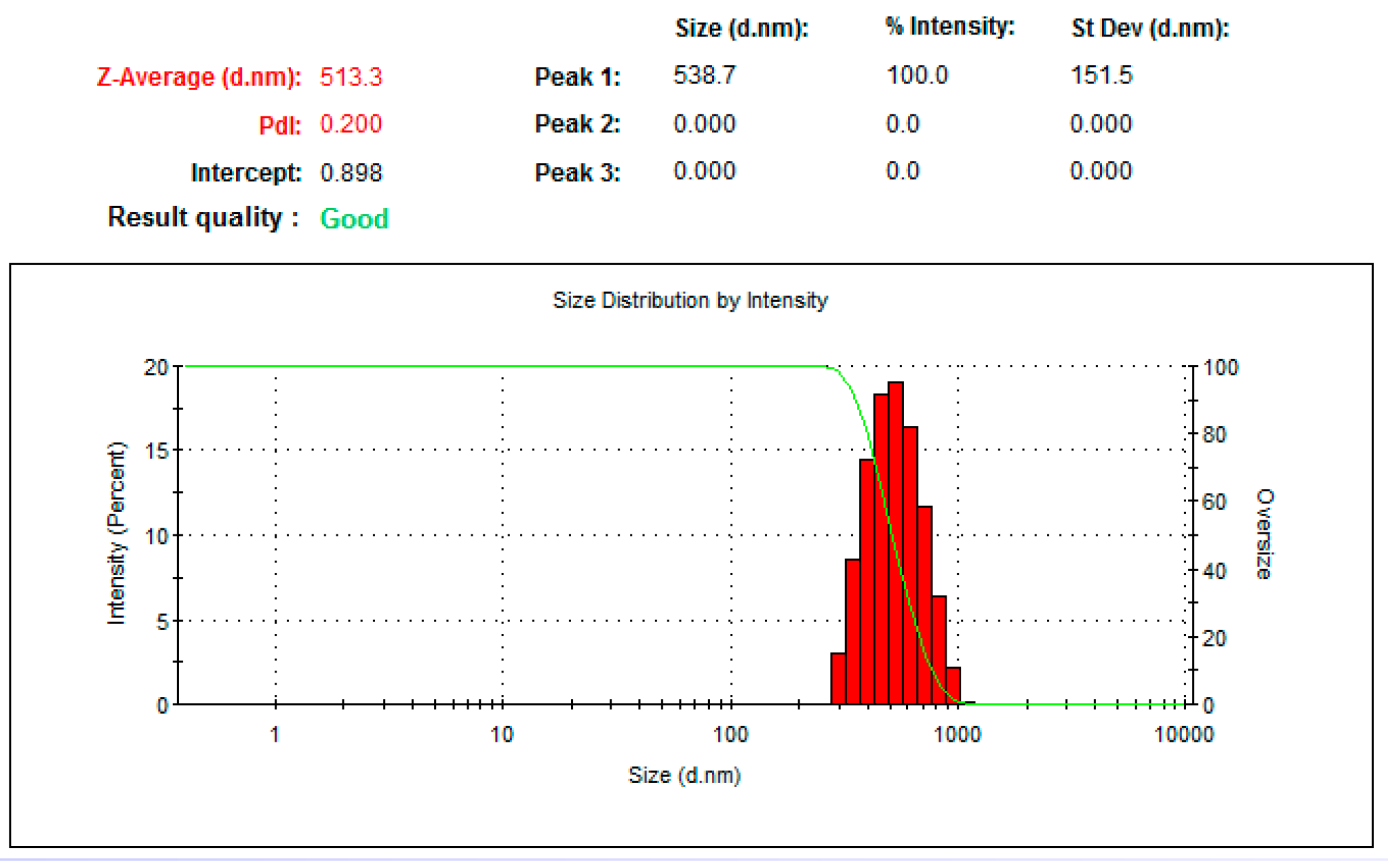Click the Peak 2 row label
Image resolution: width=1388 pixels, height=868 pixels.
pos(578,124)
